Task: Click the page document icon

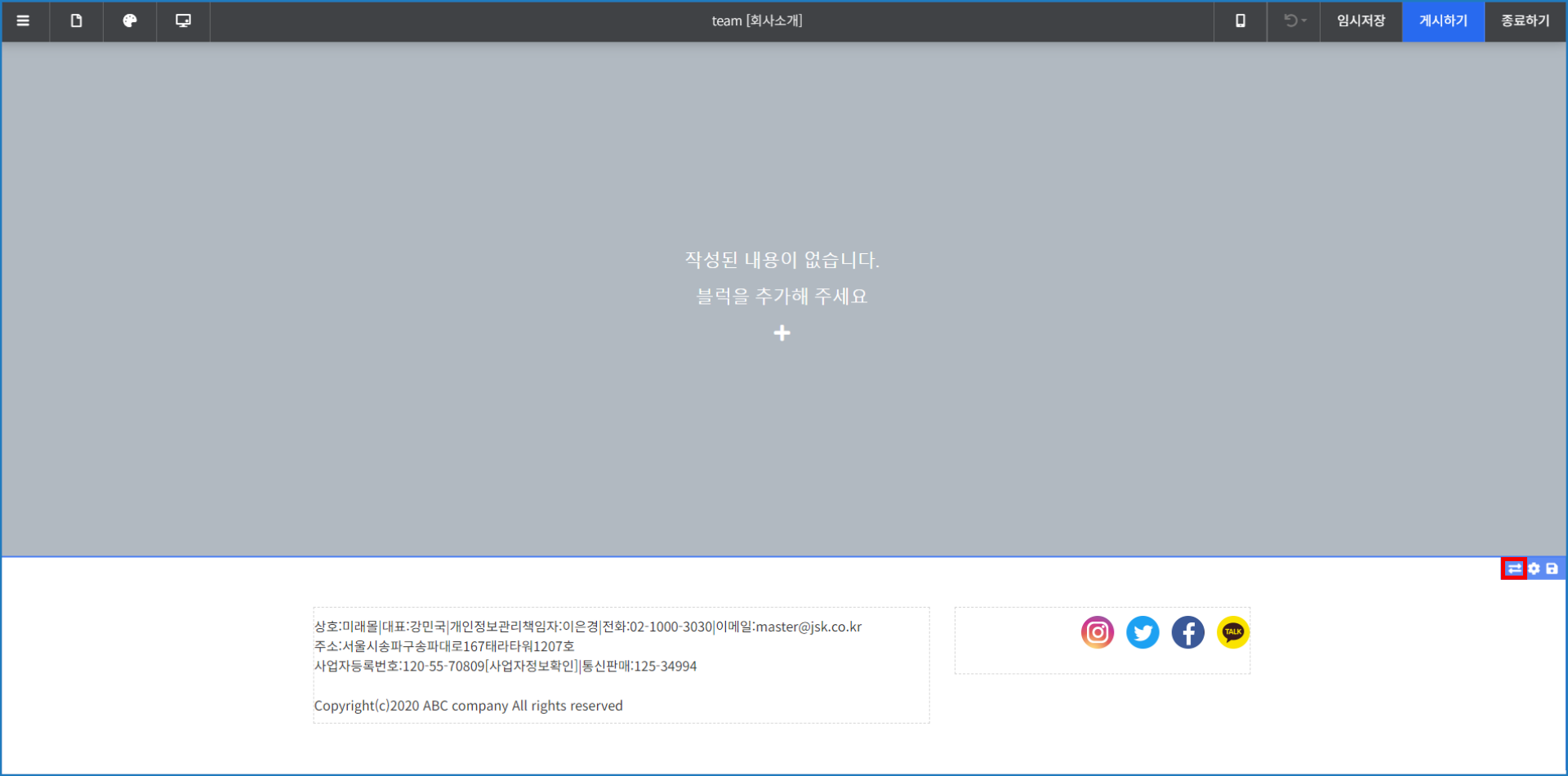Action: pyautogui.click(x=76, y=21)
